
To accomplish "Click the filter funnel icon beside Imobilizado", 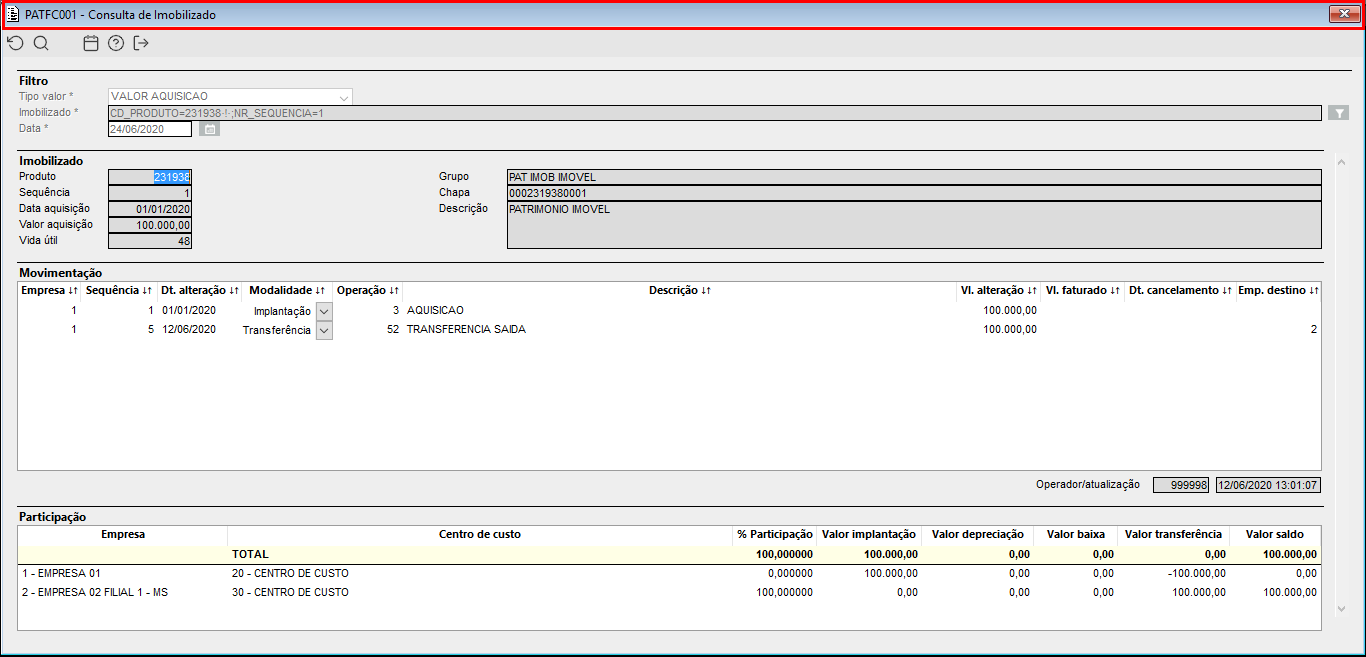I will tap(1339, 113).
